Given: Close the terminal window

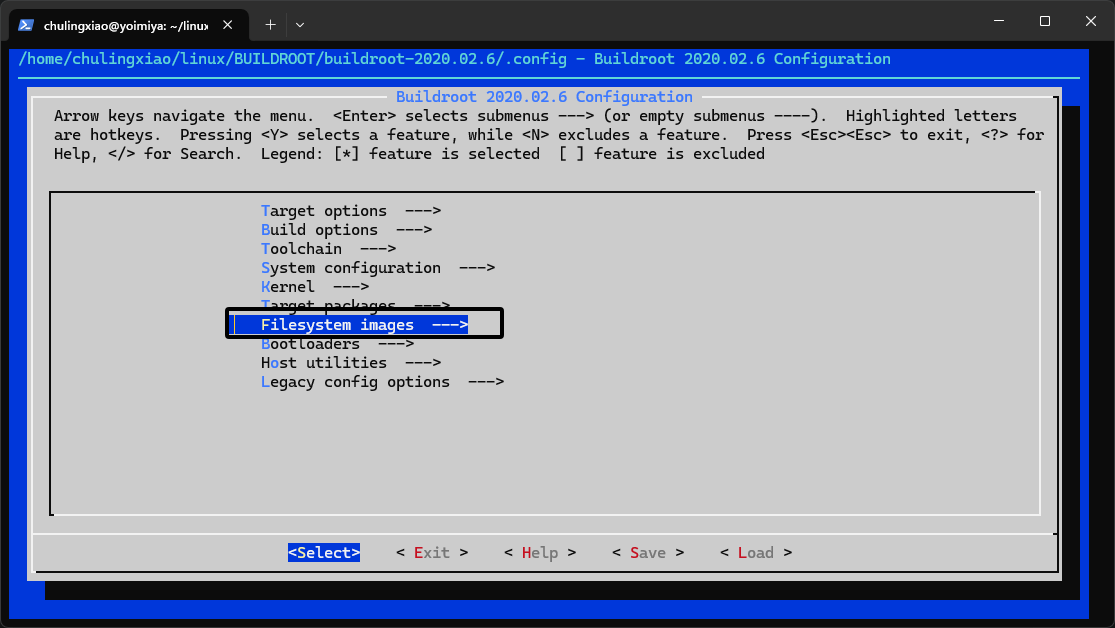Looking at the screenshot, I should tap(1091, 21).
